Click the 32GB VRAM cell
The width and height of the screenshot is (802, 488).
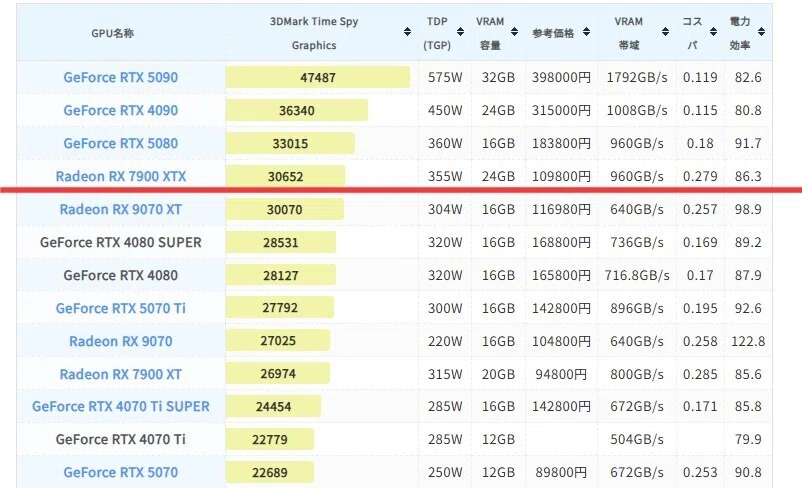[498, 77]
